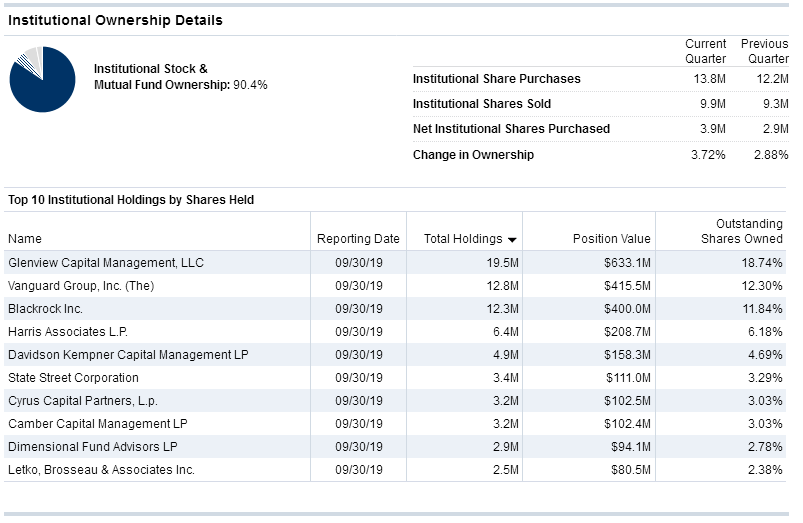
Task: Sort by Total Holdings descending arrow
Action: click(512, 240)
